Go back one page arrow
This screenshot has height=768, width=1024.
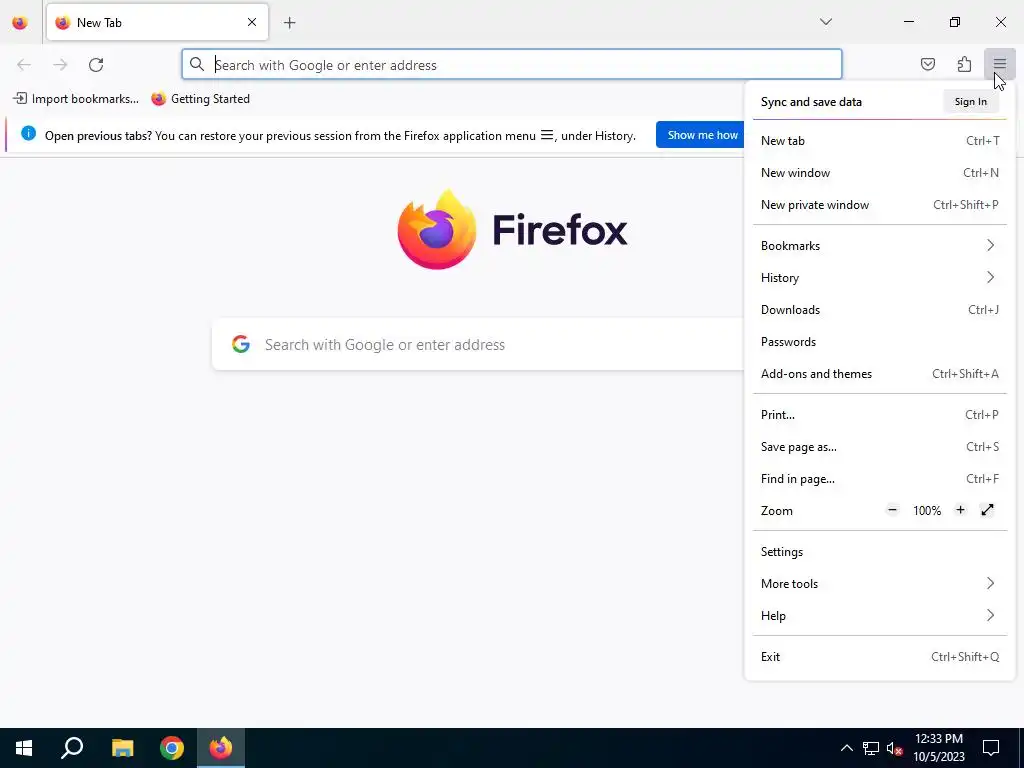[x=24, y=65]
